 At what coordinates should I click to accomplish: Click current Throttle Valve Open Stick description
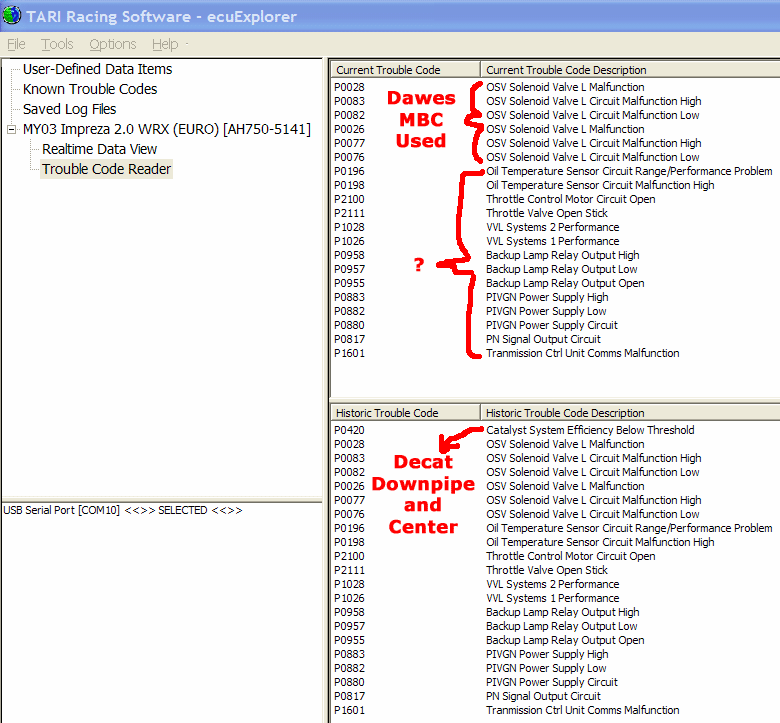pos(547,213)
